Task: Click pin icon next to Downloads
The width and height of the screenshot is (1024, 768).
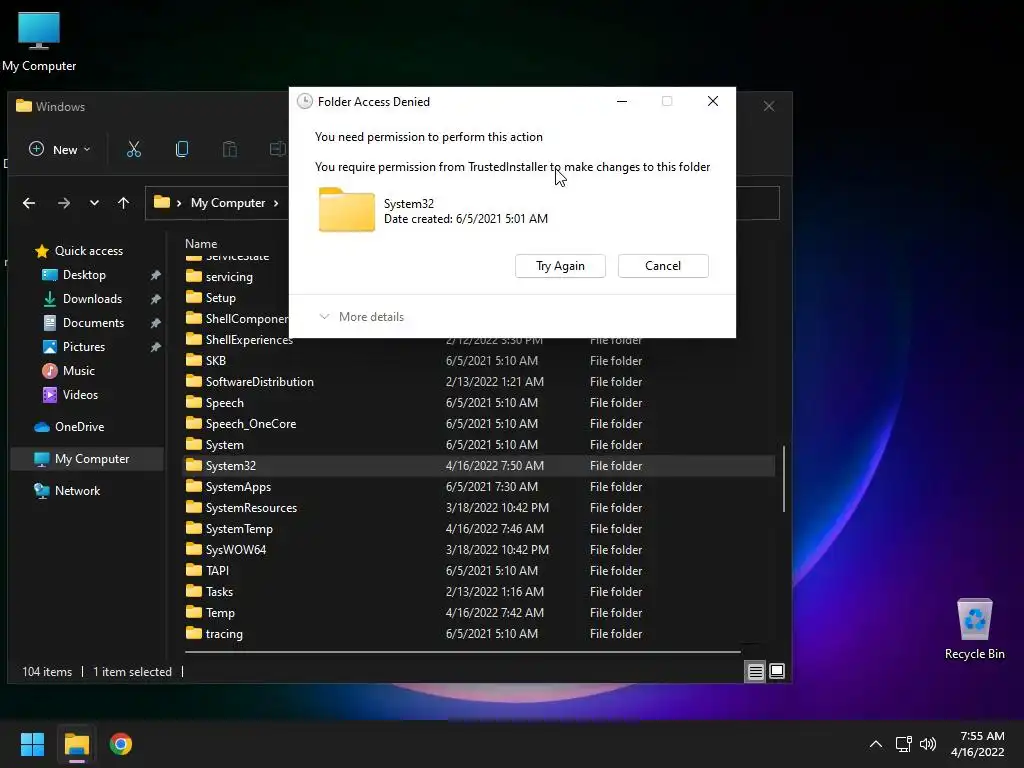Action: click(155, 299)
